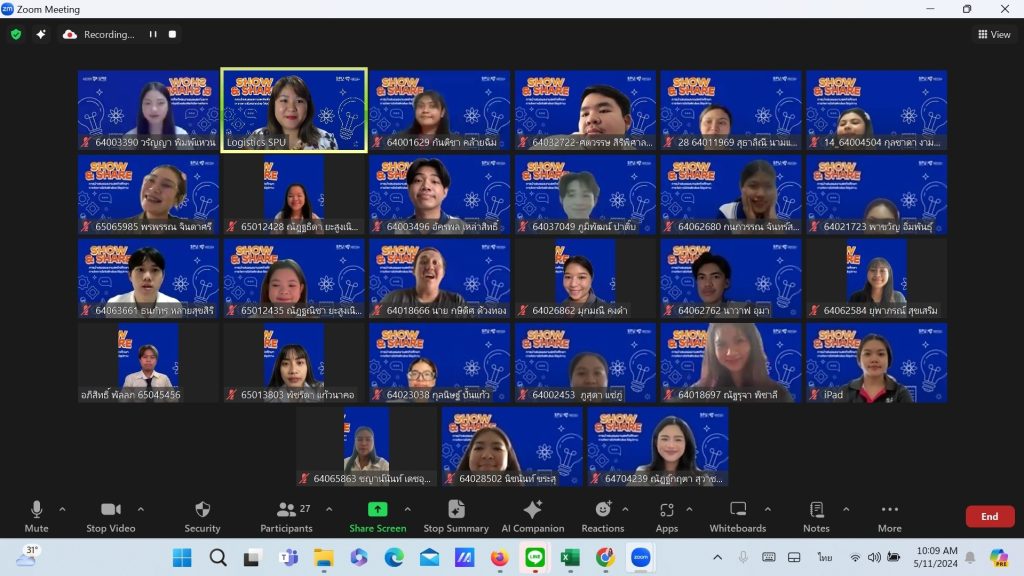Select Logistics SPU video tile
Image resolution: width=1024 pixels, height=576 pixels.
click(294, 110)
